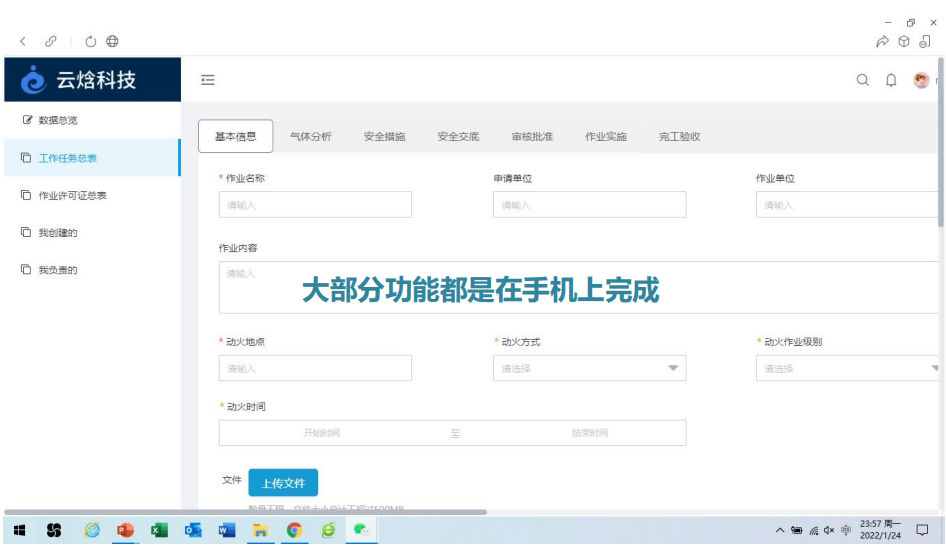Click the refresh icon in top bar

pyautogui.click(x=91, y=41)
